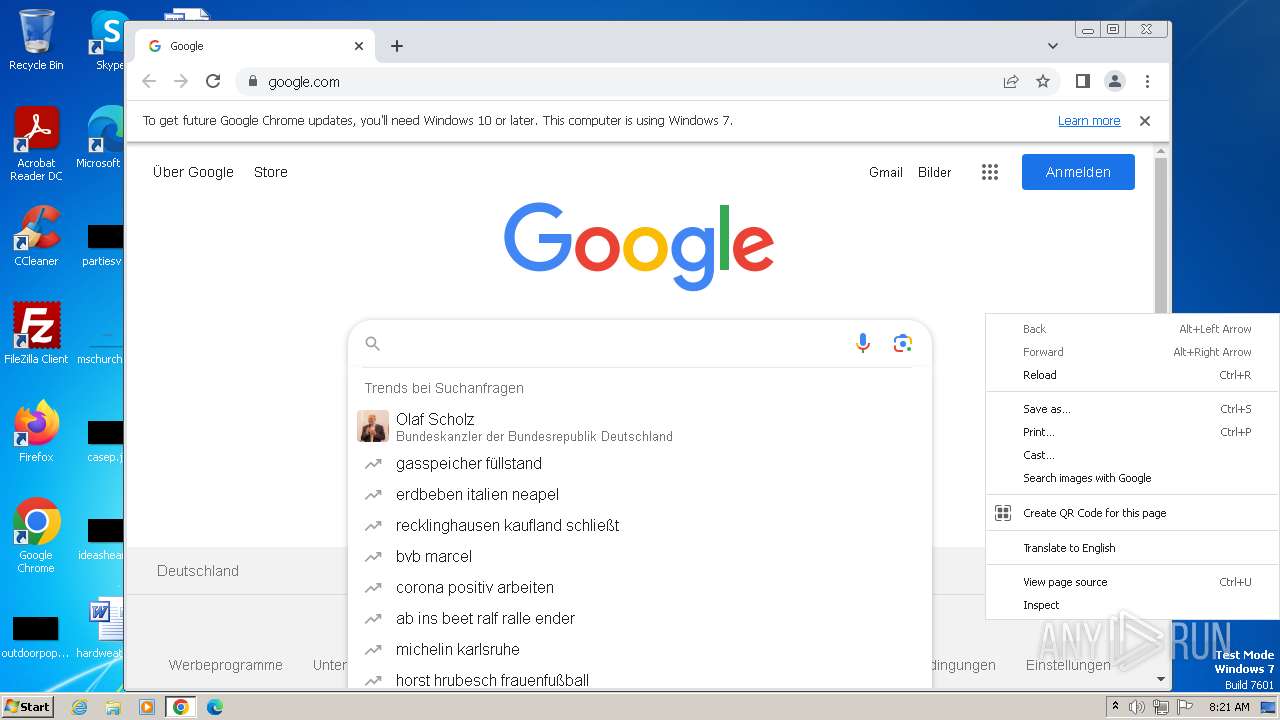
Task: Click the magnifier icon in search box
Action: coord(373,343)
